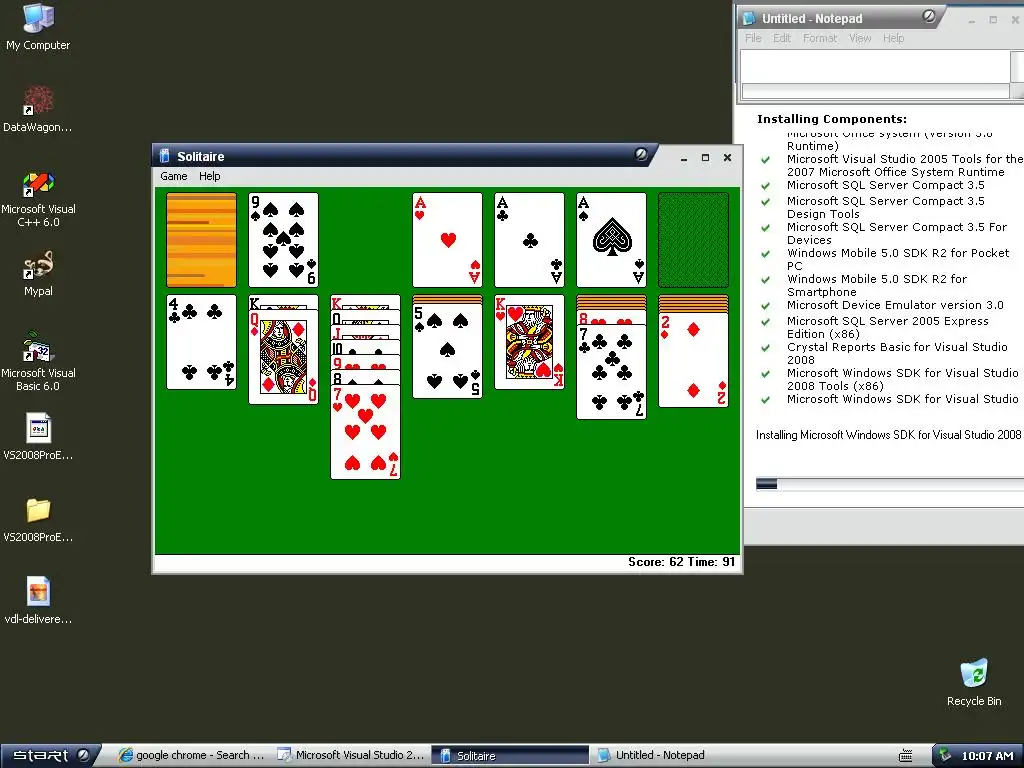The width and height of the screenshot is (1024, 768).
Task: Switch to Untitled - Notepad taskbar item
Action: 668,756
